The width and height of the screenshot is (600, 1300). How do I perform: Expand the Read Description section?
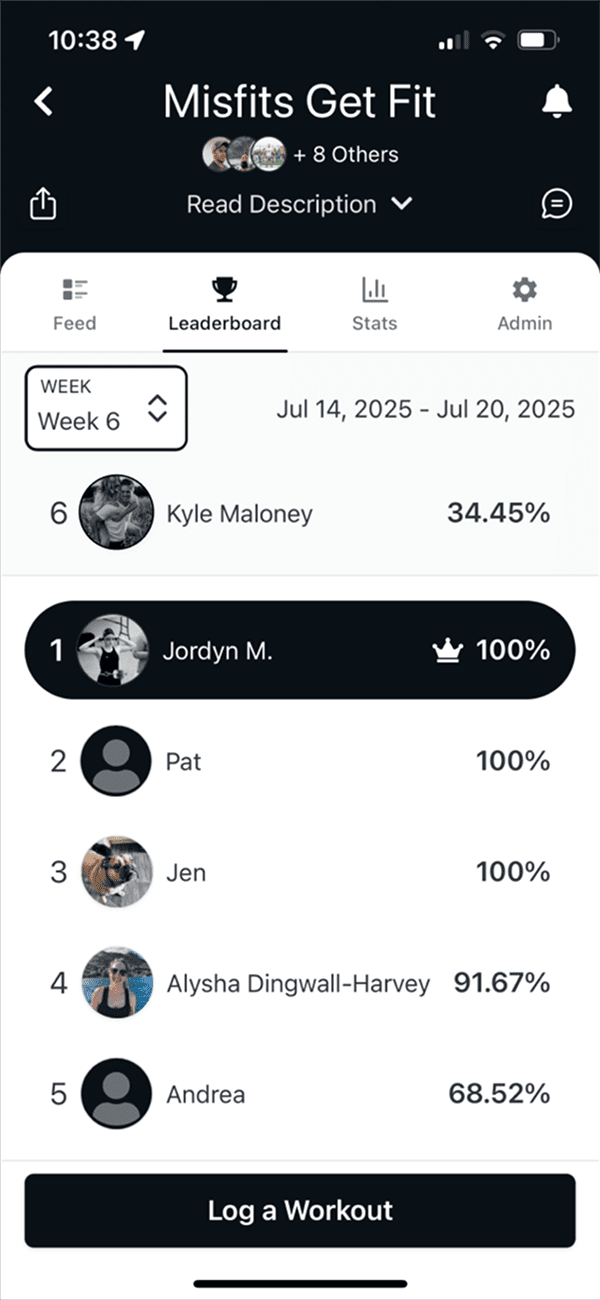coord(300,204)
